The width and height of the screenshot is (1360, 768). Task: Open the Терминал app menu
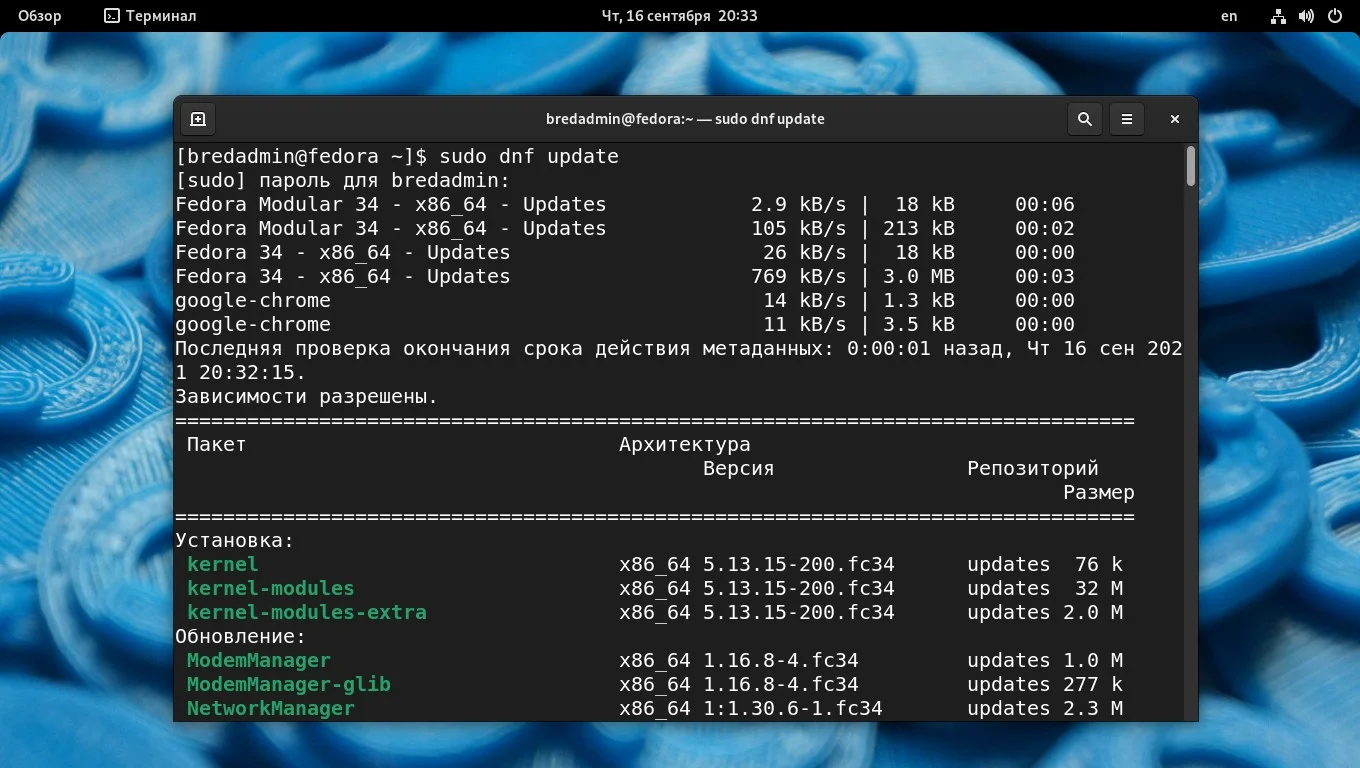pos(150,16)
